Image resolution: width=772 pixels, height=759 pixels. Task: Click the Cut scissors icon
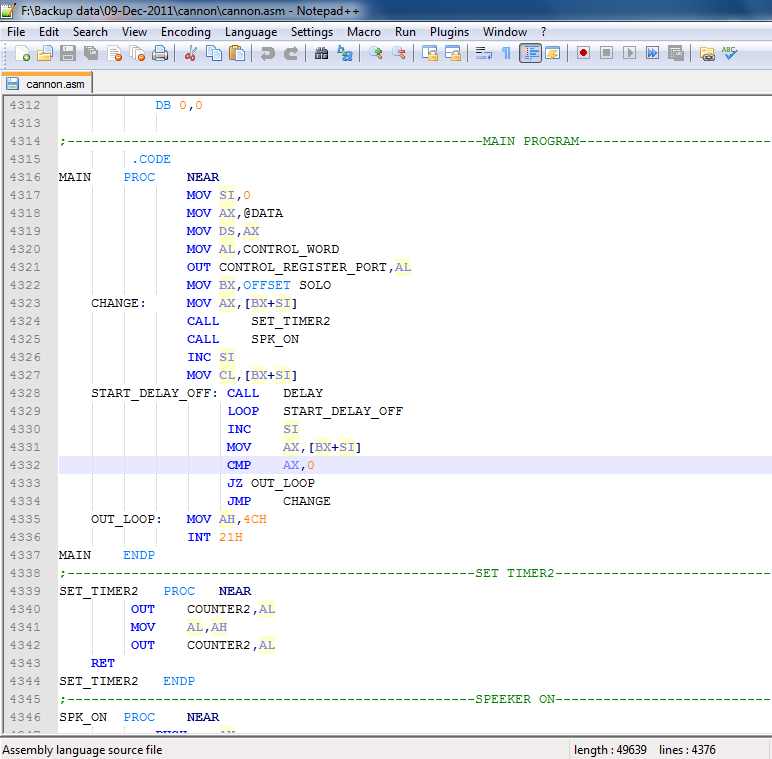(x=190, y=53)
